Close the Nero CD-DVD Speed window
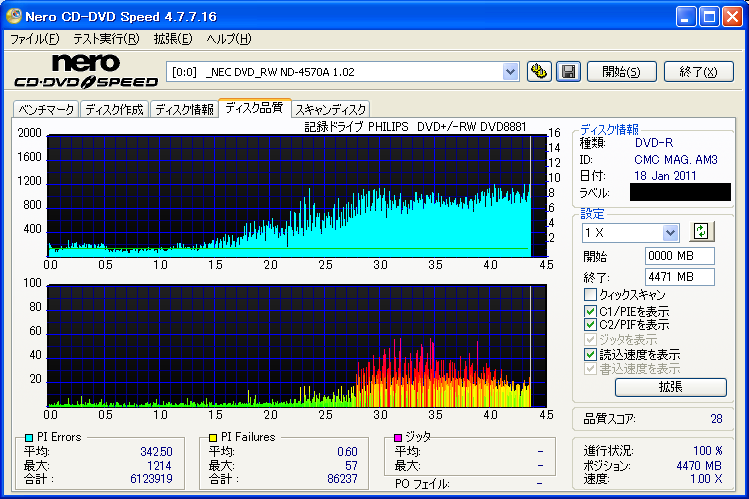Screen dimensions: 749x499 pyautogui.click(x=732, y=17)
